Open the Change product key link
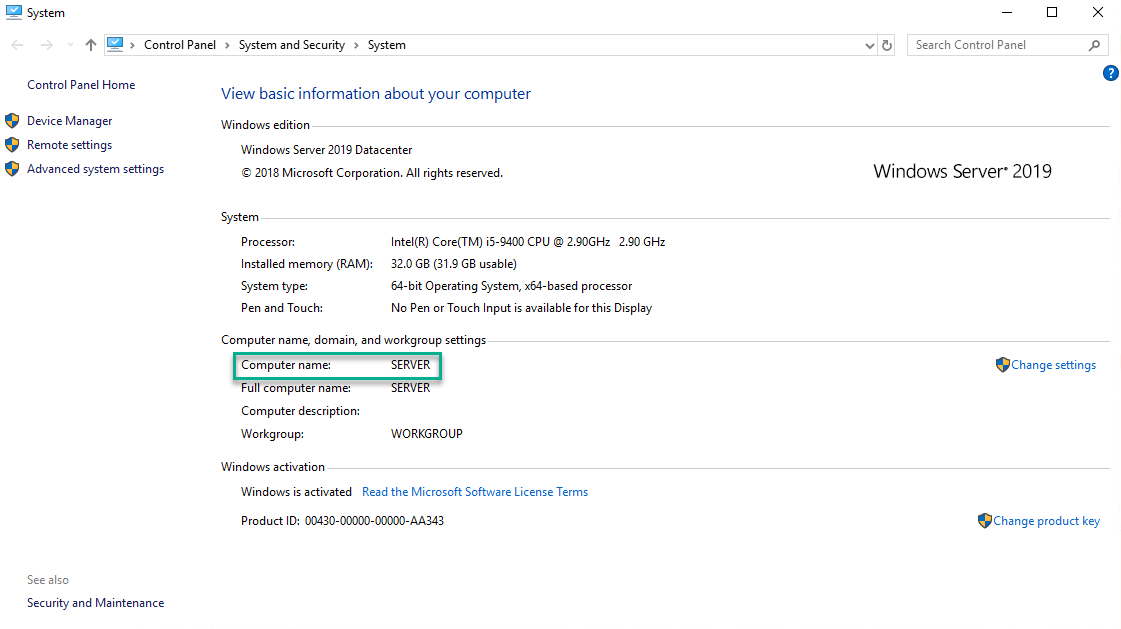The width and height of the screenshot is (1121, 629). click(1046, 521)
